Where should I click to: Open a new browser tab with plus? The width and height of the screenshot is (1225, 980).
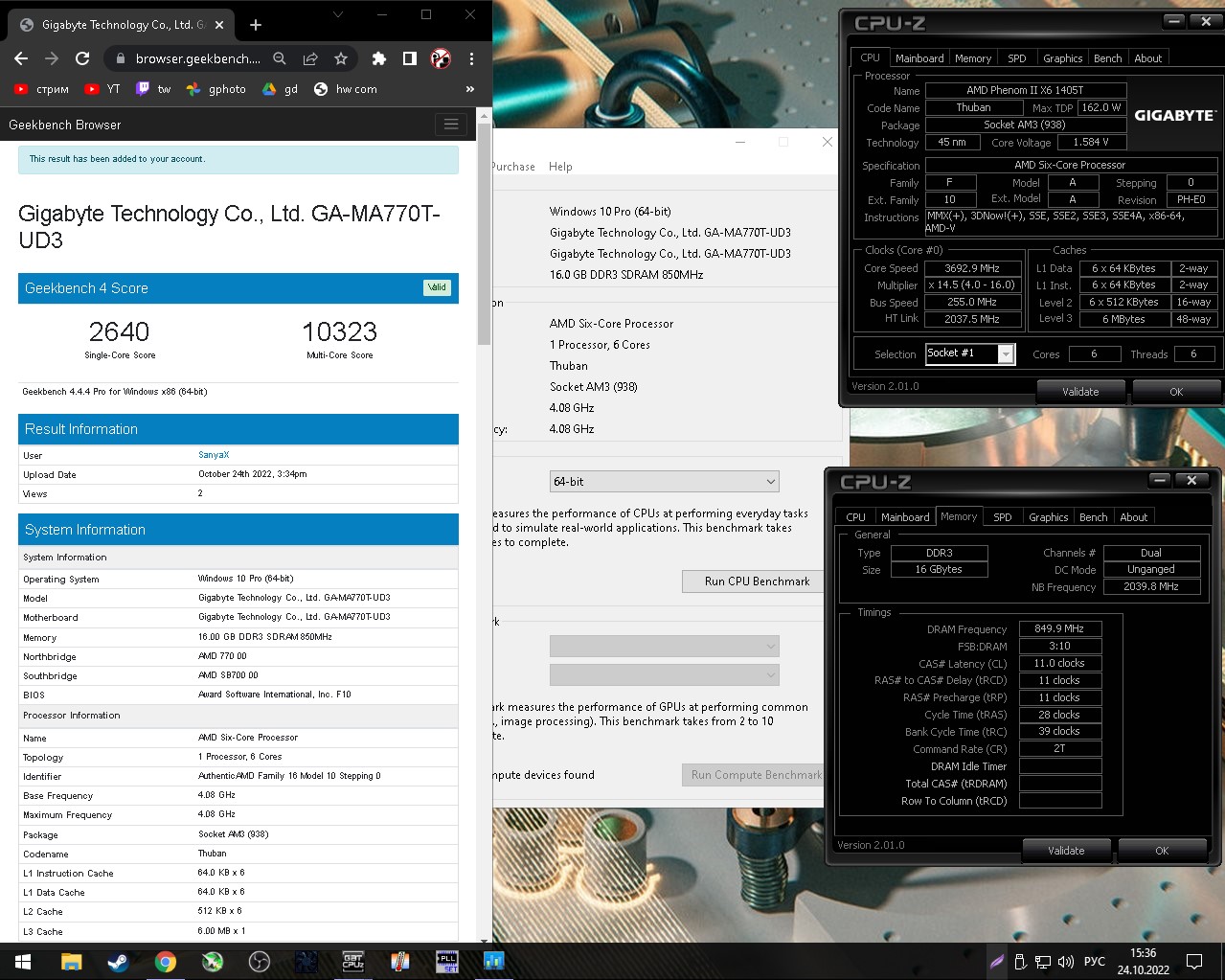click(256, 25)
